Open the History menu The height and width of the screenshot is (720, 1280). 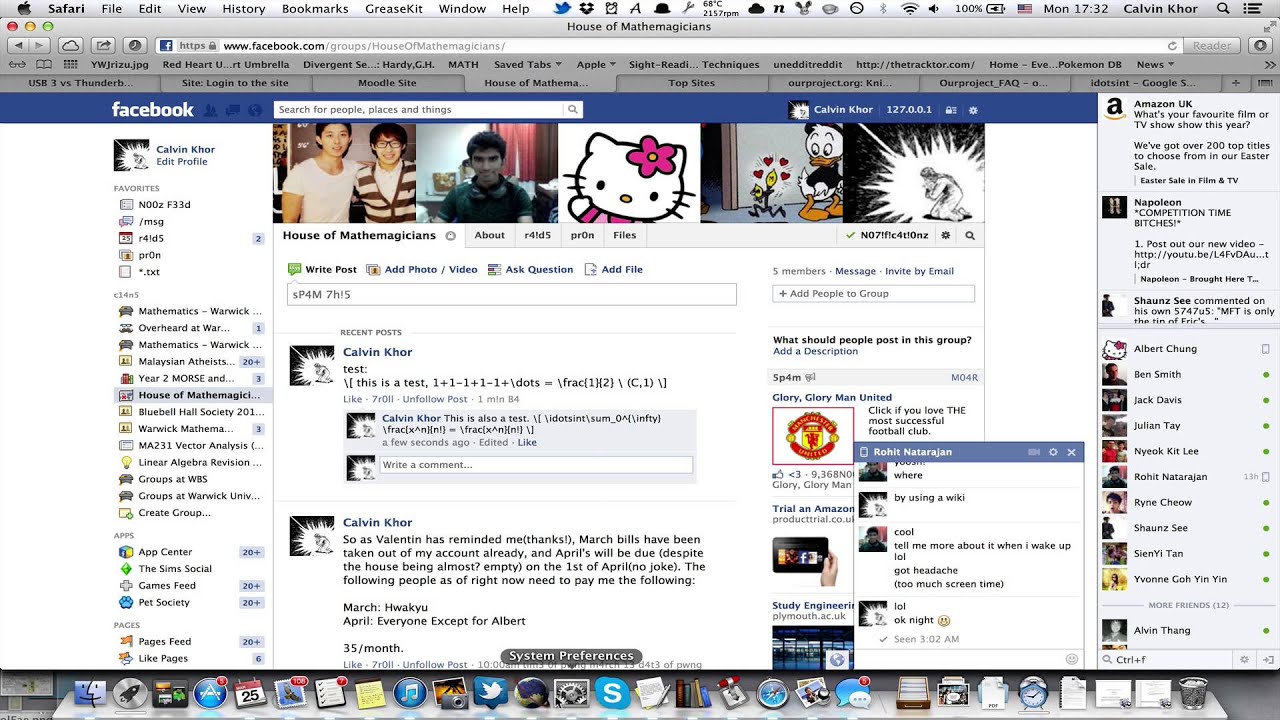243,9
